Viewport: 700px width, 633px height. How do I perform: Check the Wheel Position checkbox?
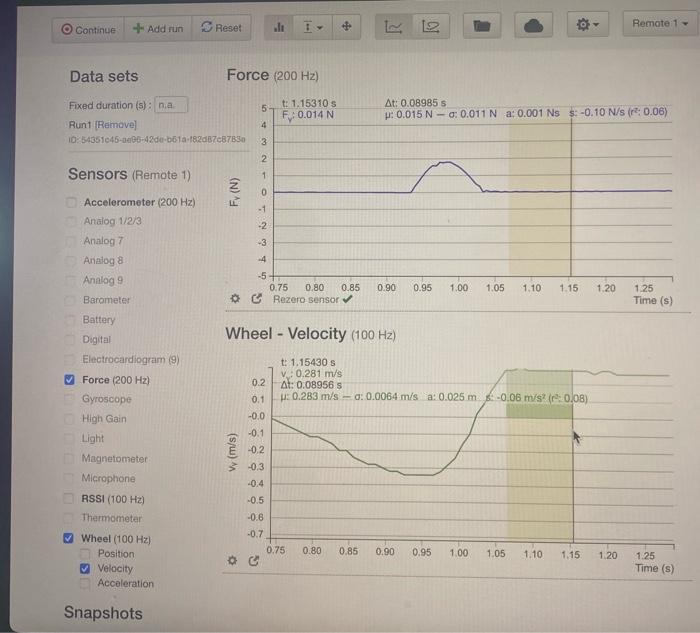pos(85,554)
